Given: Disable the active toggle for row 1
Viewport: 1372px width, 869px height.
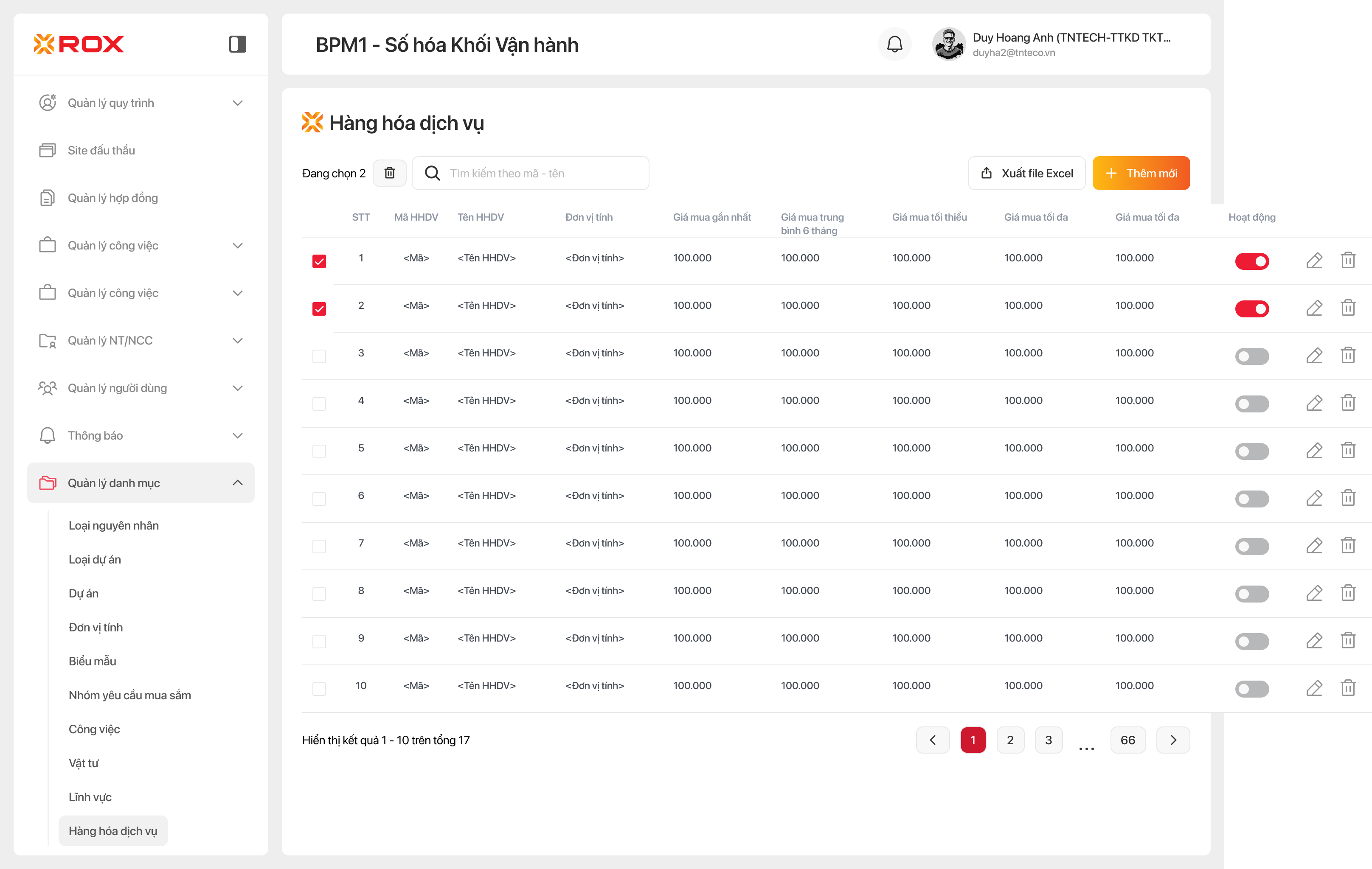Looking at the screenshot, I should pos(1252,261).
